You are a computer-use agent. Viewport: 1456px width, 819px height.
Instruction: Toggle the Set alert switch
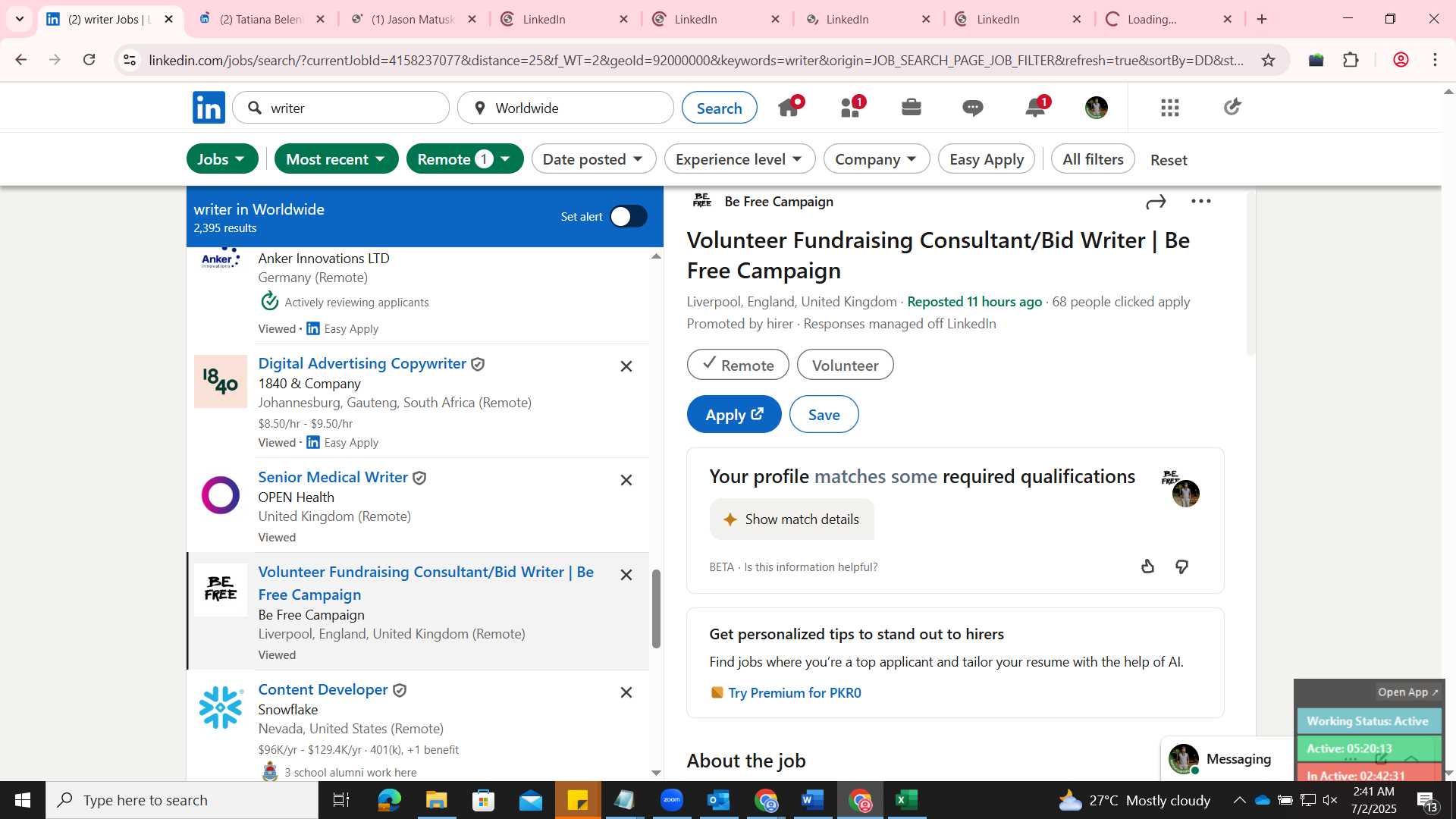(629, 217)
